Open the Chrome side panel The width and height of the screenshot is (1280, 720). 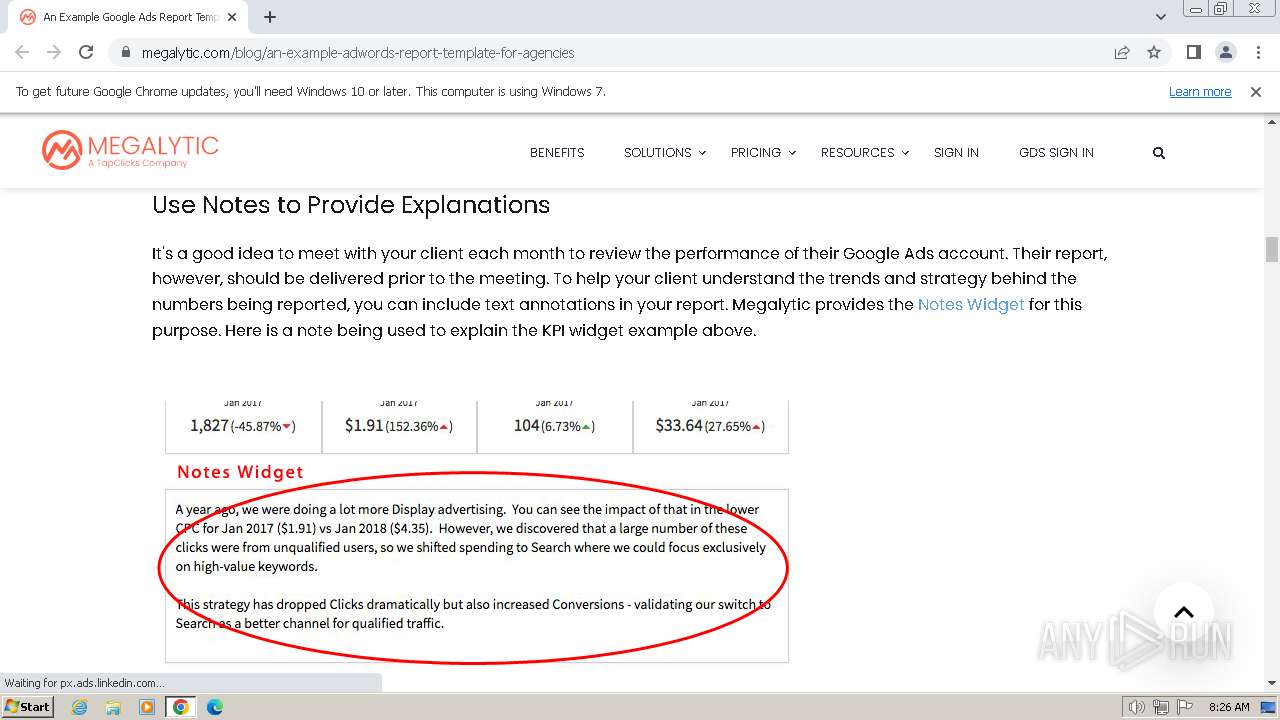1193,52
